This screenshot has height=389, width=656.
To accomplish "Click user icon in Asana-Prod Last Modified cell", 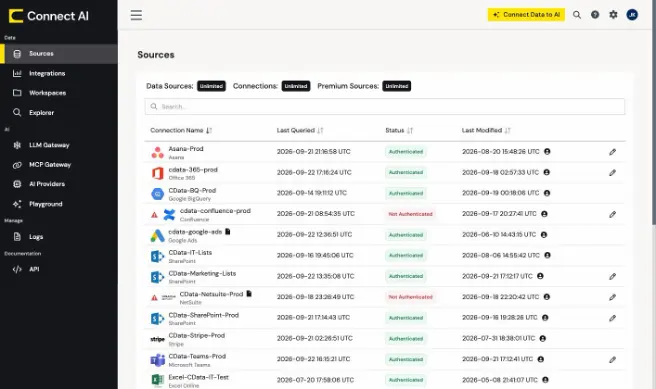I will [x=547, y=151].
